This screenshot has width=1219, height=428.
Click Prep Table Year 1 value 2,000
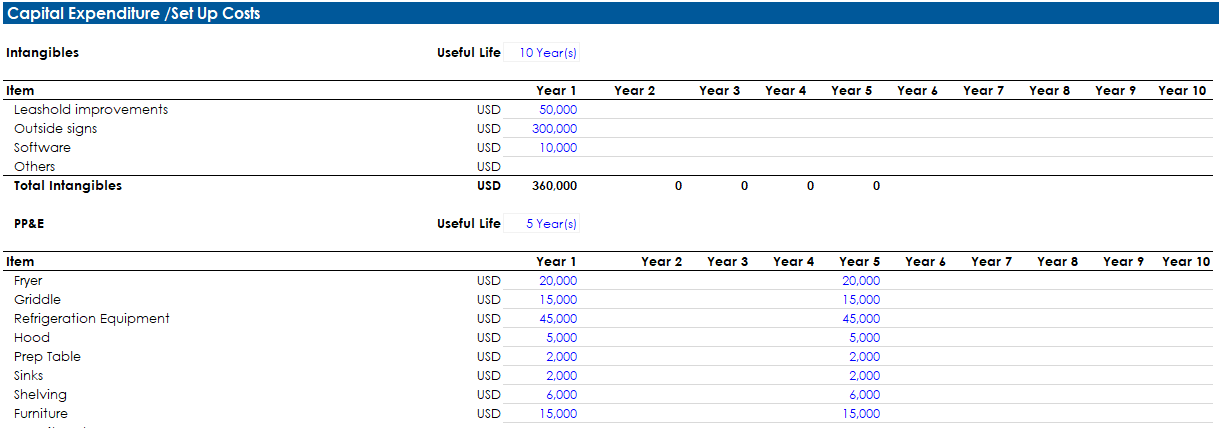(x=561, y=357)
